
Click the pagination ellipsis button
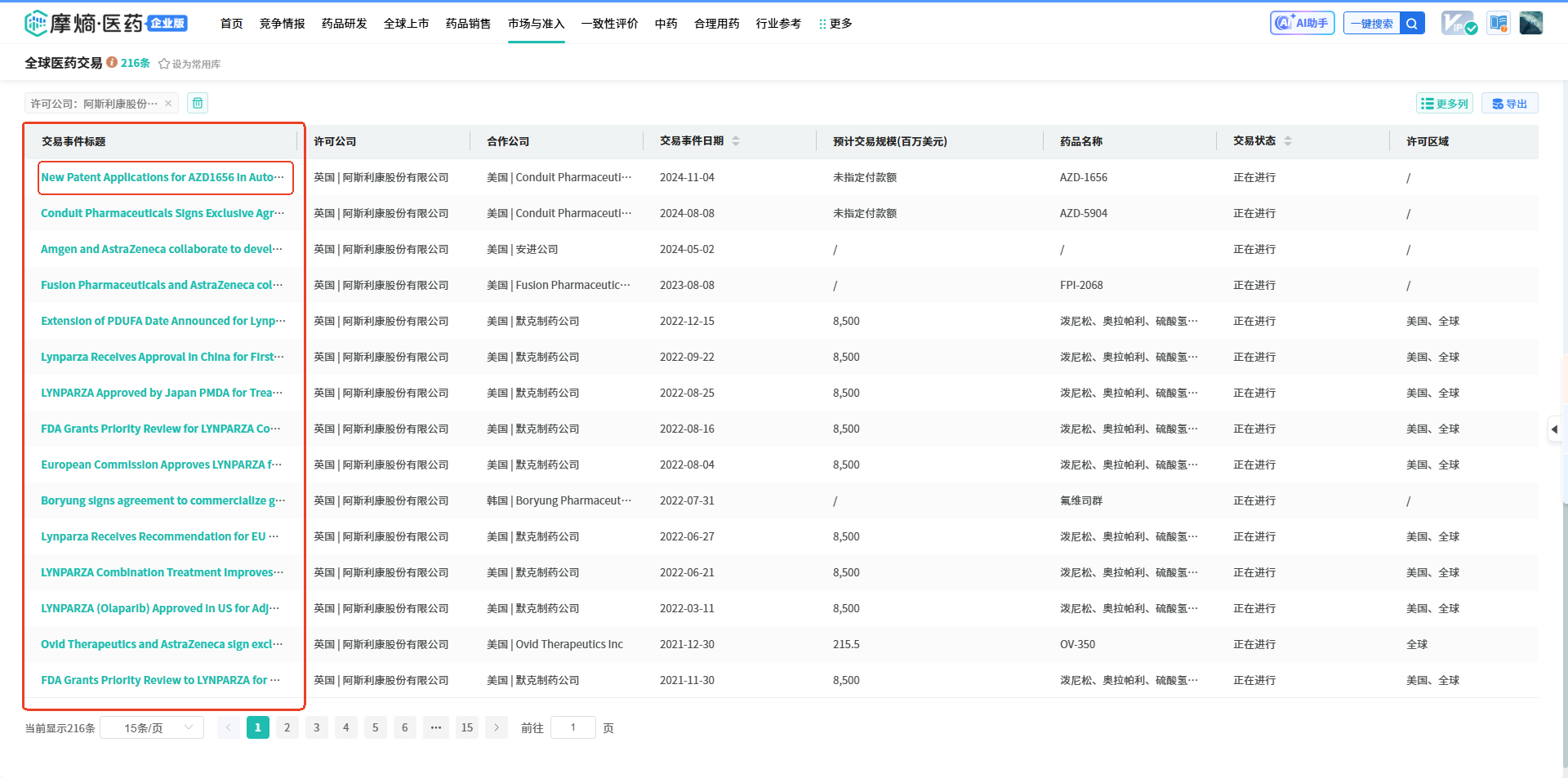436,727
